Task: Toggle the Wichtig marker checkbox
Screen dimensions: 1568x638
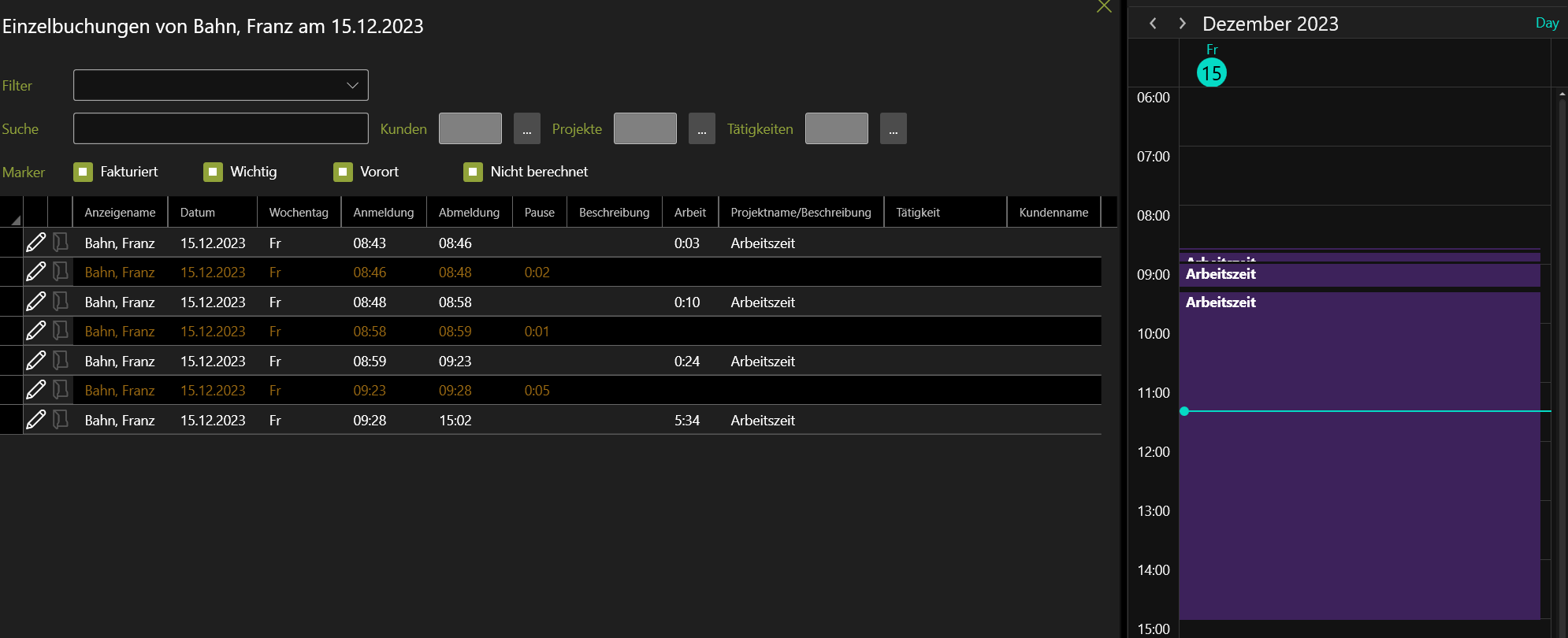Action: pos(213,172)
